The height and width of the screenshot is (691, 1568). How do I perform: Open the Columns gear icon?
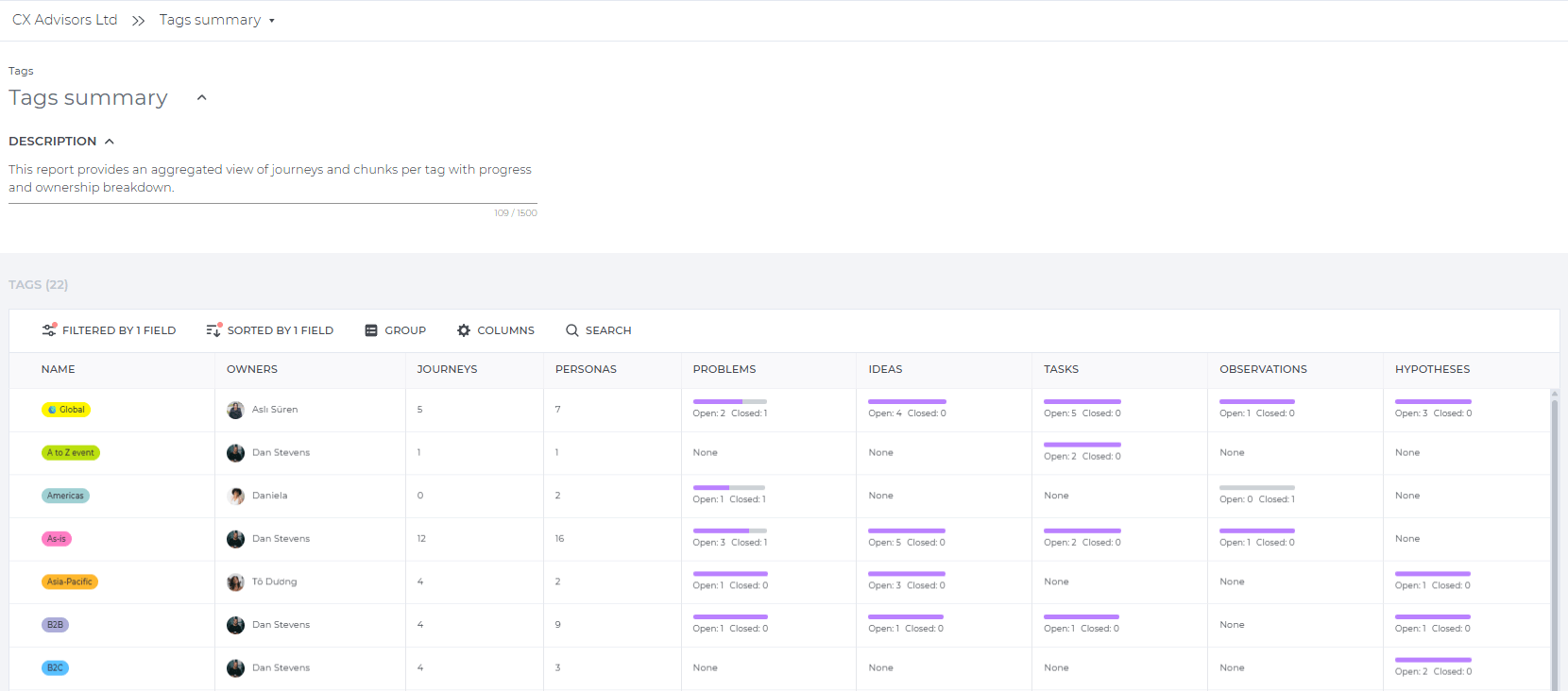coord(464,330)
